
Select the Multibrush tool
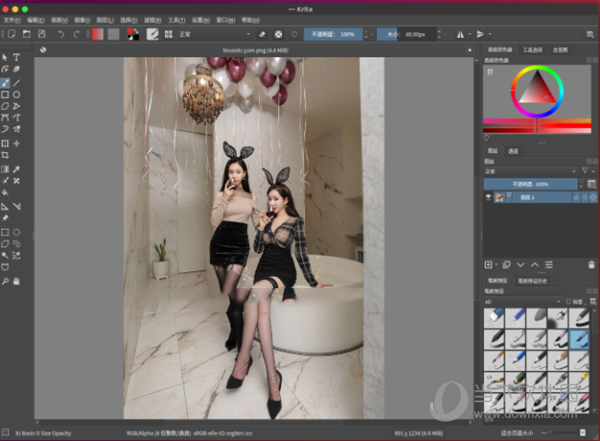[x=16, y=129]
